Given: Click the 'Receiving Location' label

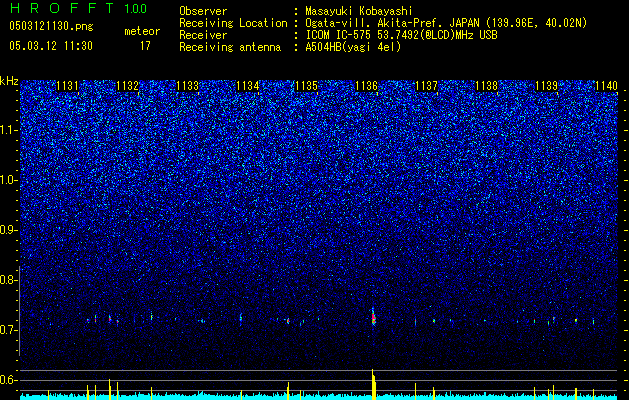Looking at the screenshot, I should 233,23.
